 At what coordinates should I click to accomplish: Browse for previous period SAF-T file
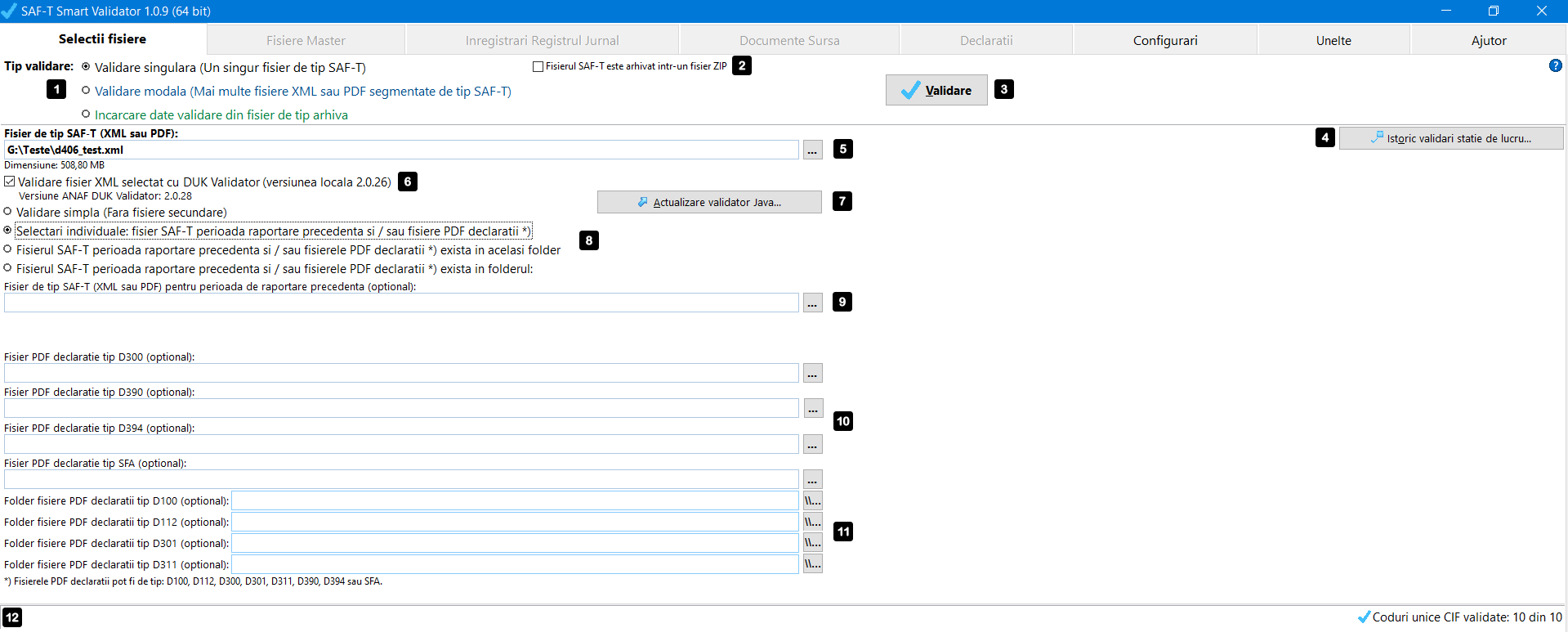pos(812,303)
